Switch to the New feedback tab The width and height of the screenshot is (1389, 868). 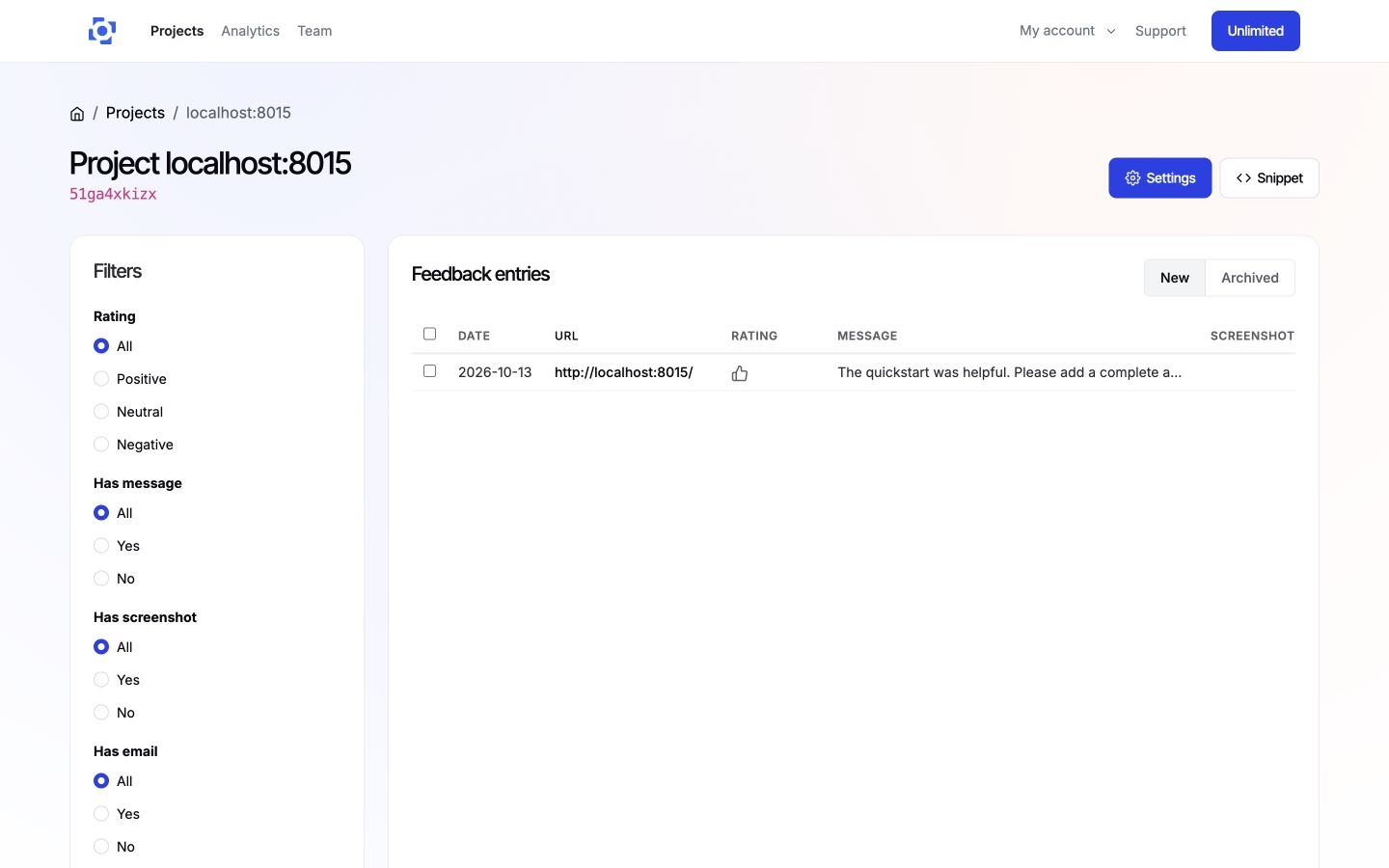point(1175,278)
